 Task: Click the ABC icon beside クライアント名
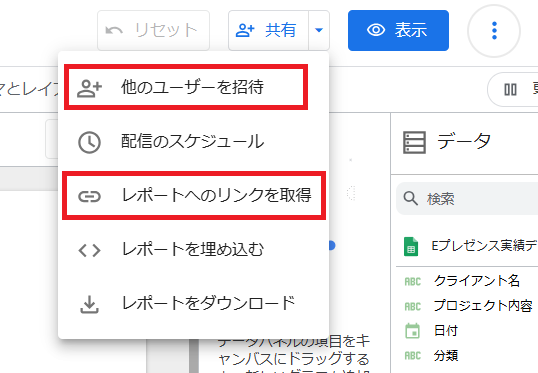point(412,281)
